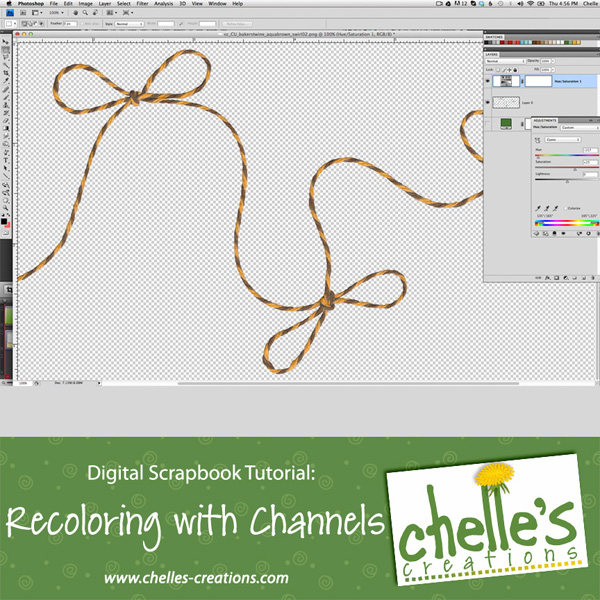The width and height of the screenshot is (600, 600).
Task: Hide the Layer 0 layer
Action: (488, 103)
